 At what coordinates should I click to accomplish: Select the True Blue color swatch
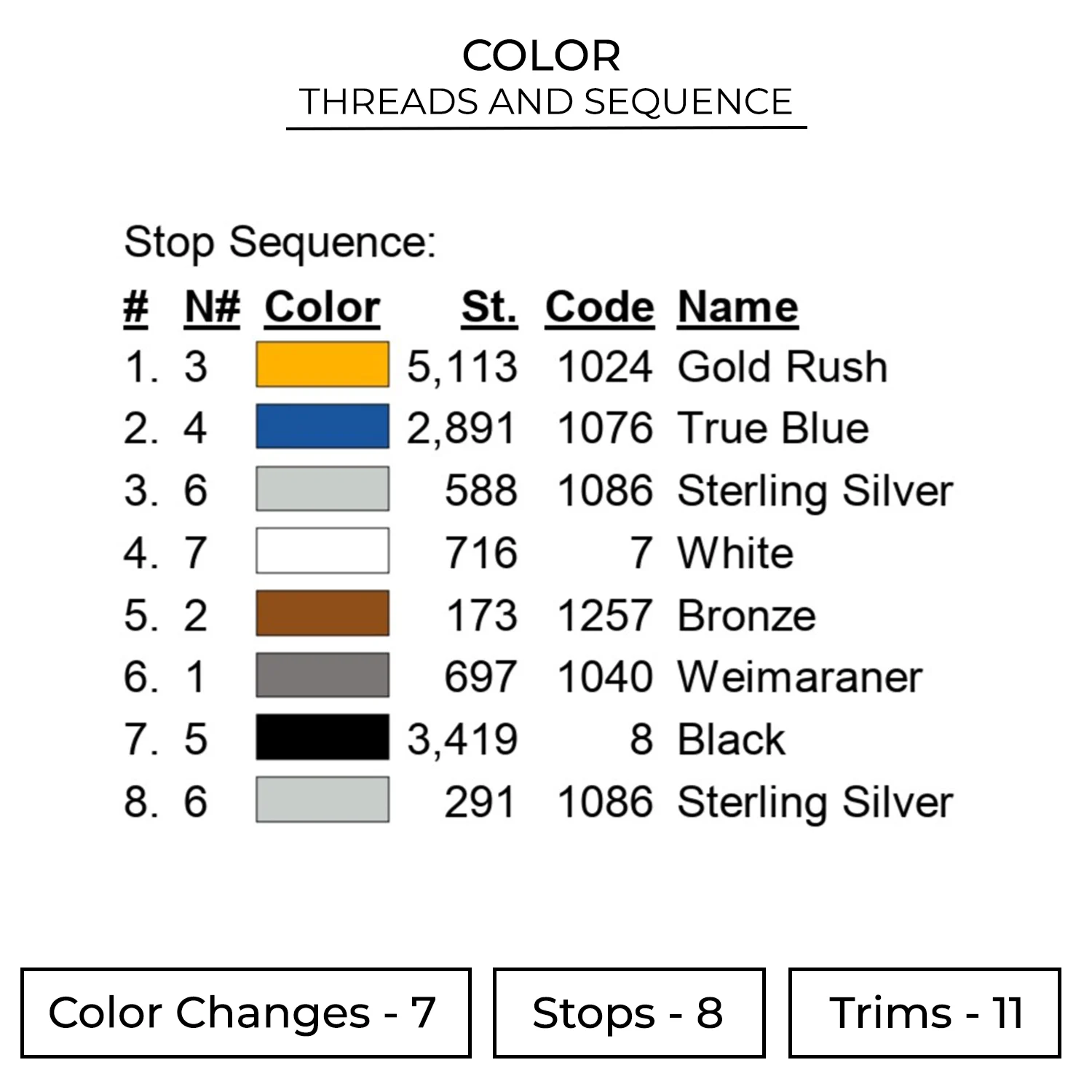(x=322, y=427)
